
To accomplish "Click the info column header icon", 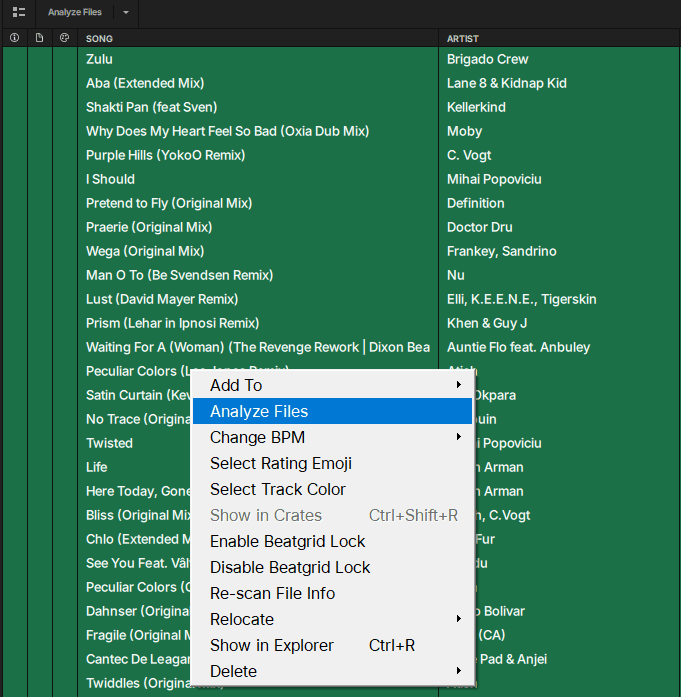I will 15,38.
